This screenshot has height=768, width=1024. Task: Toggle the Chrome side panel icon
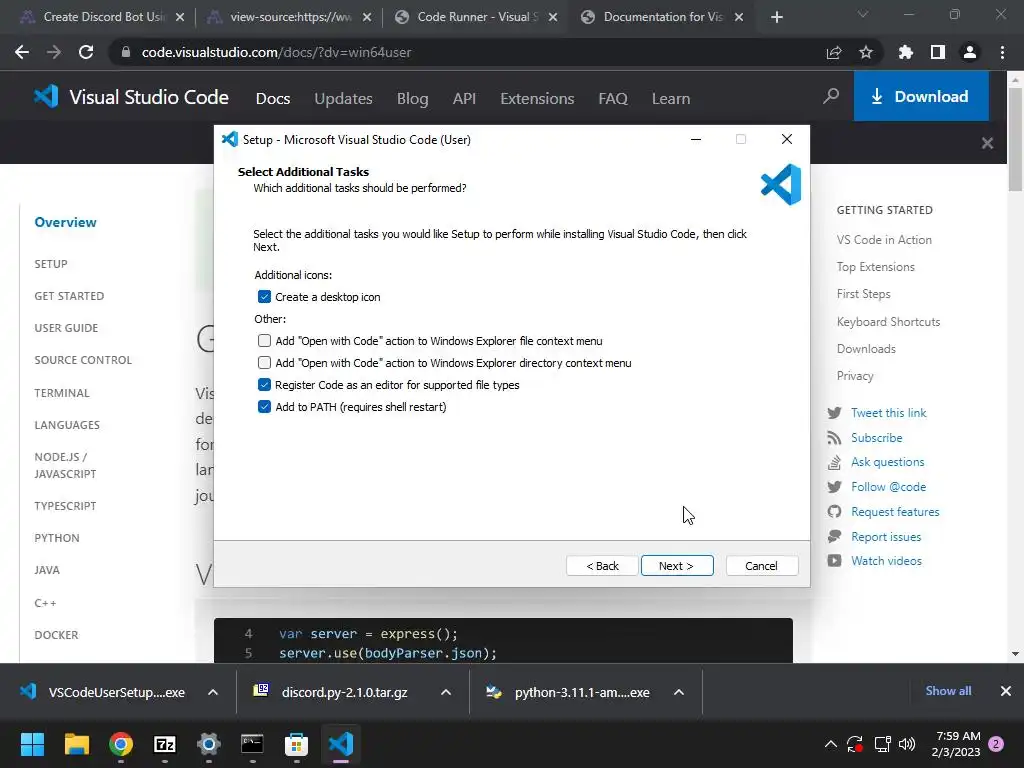coord(938,52)
